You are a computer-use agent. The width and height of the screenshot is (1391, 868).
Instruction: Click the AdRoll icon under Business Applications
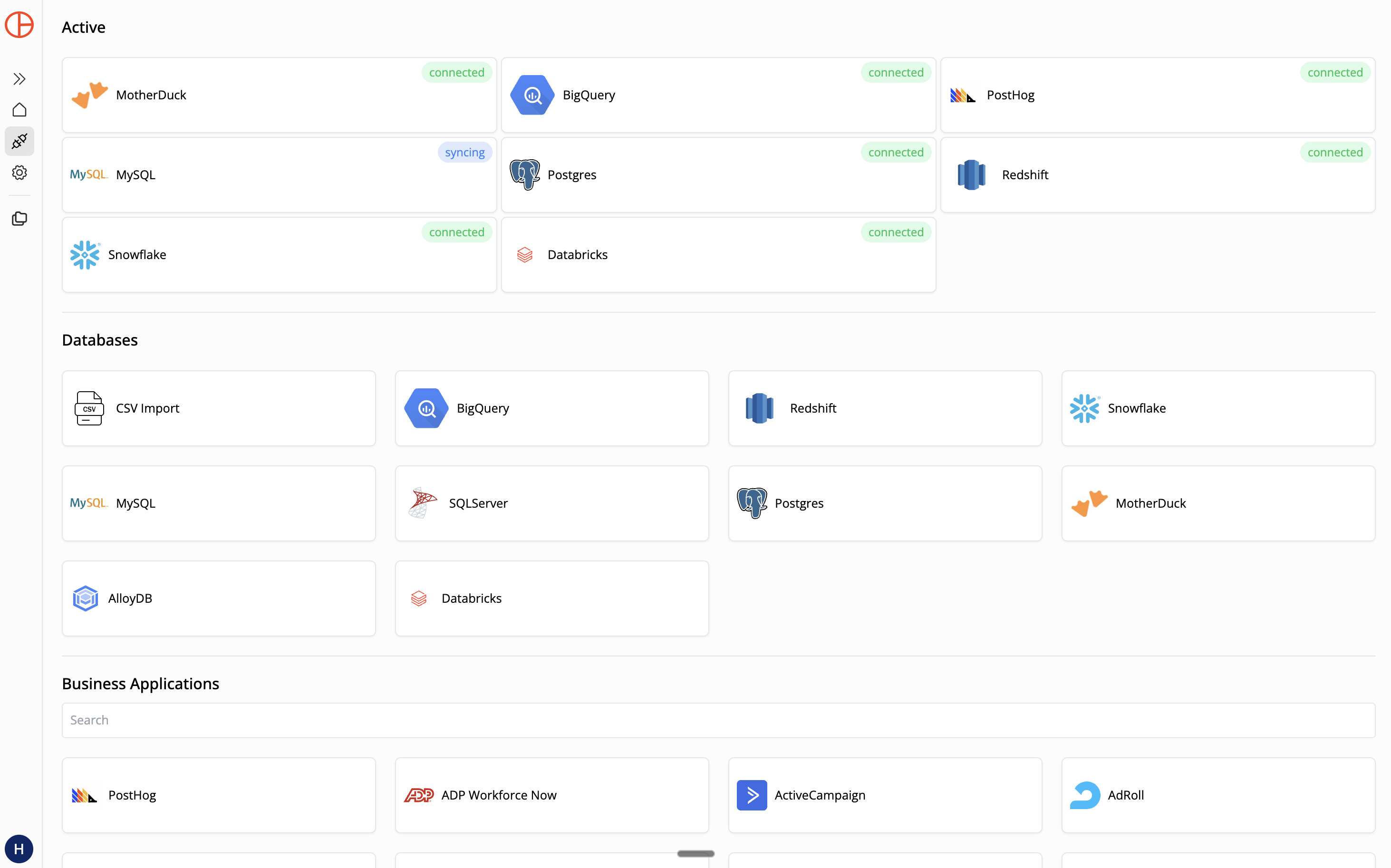[x=1085, y=795]
